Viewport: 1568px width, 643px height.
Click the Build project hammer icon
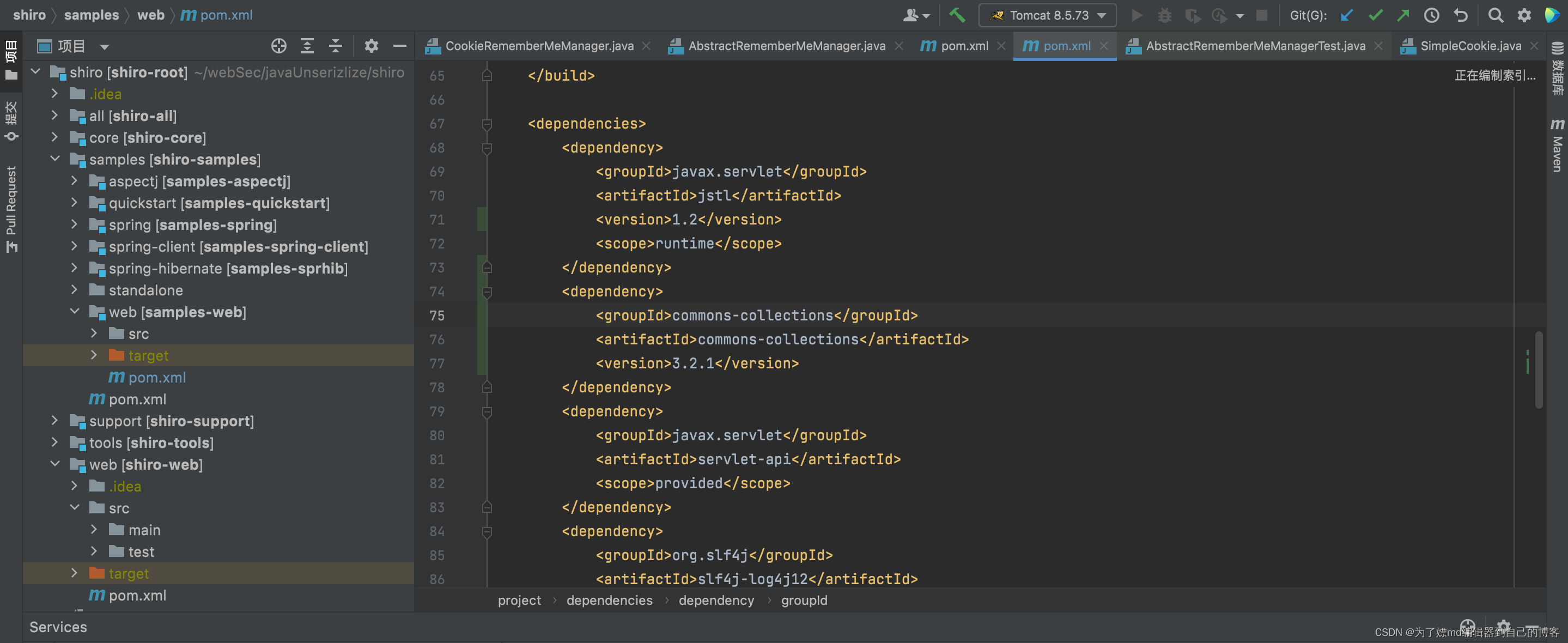[x=957, y=15]
